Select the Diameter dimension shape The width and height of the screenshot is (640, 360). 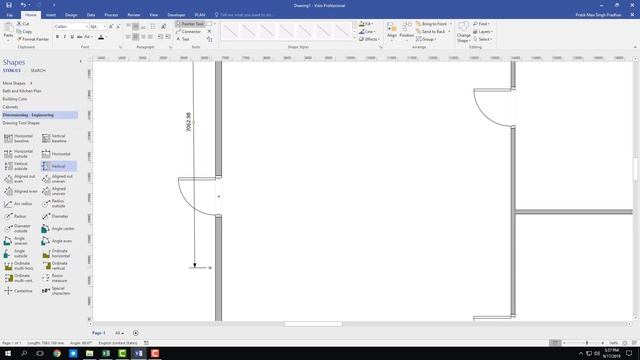pyautogui.click(x=56, y=216)
